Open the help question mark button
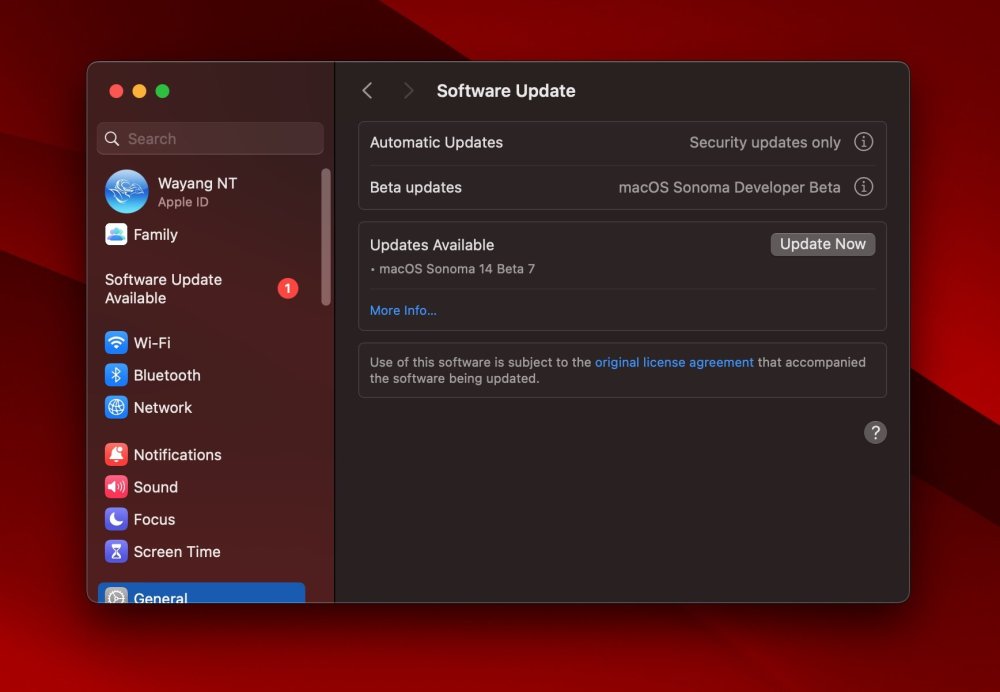Viewport: 1000px width, 692px height. [875, 432]
